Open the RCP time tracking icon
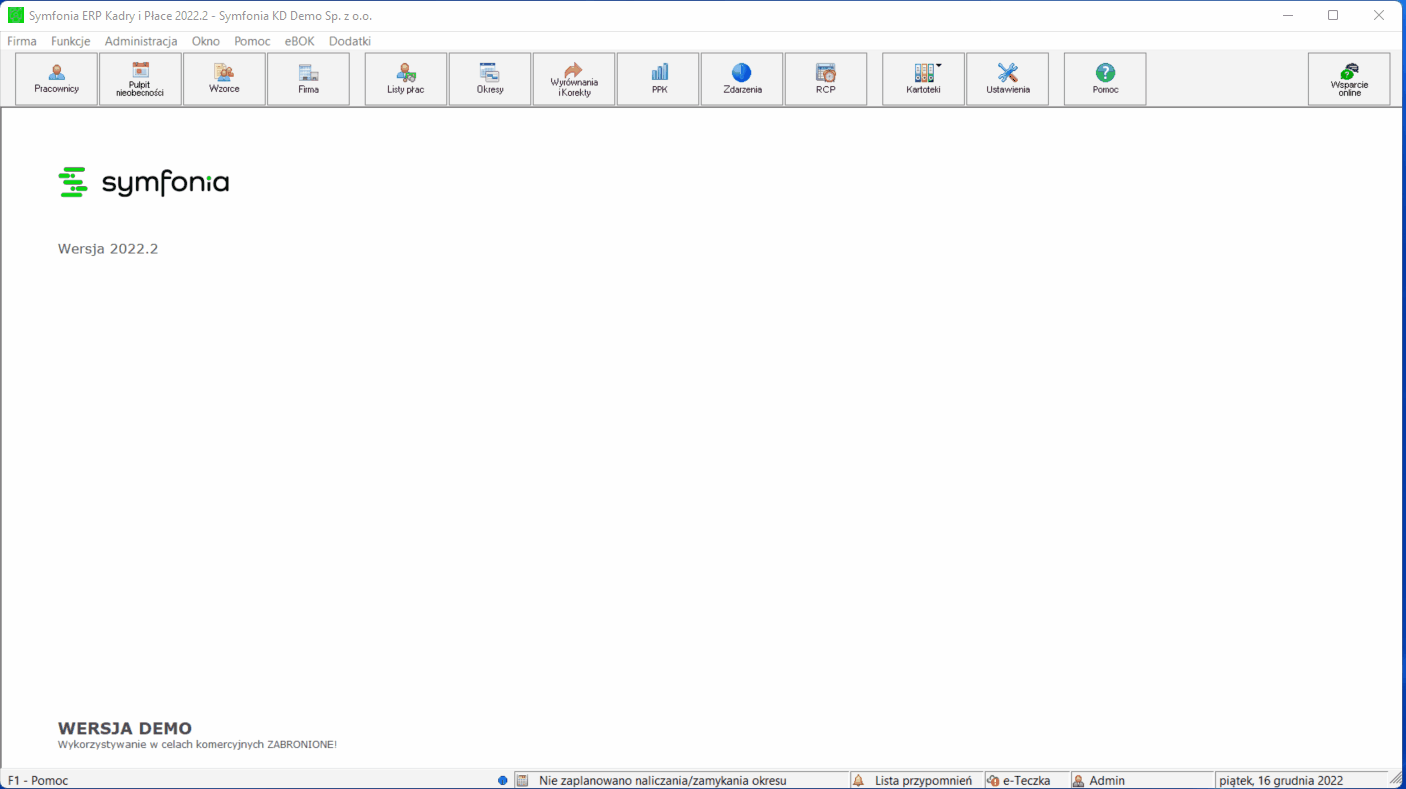The width and height of the screenshot is (1406, 789). pos(826,79)
